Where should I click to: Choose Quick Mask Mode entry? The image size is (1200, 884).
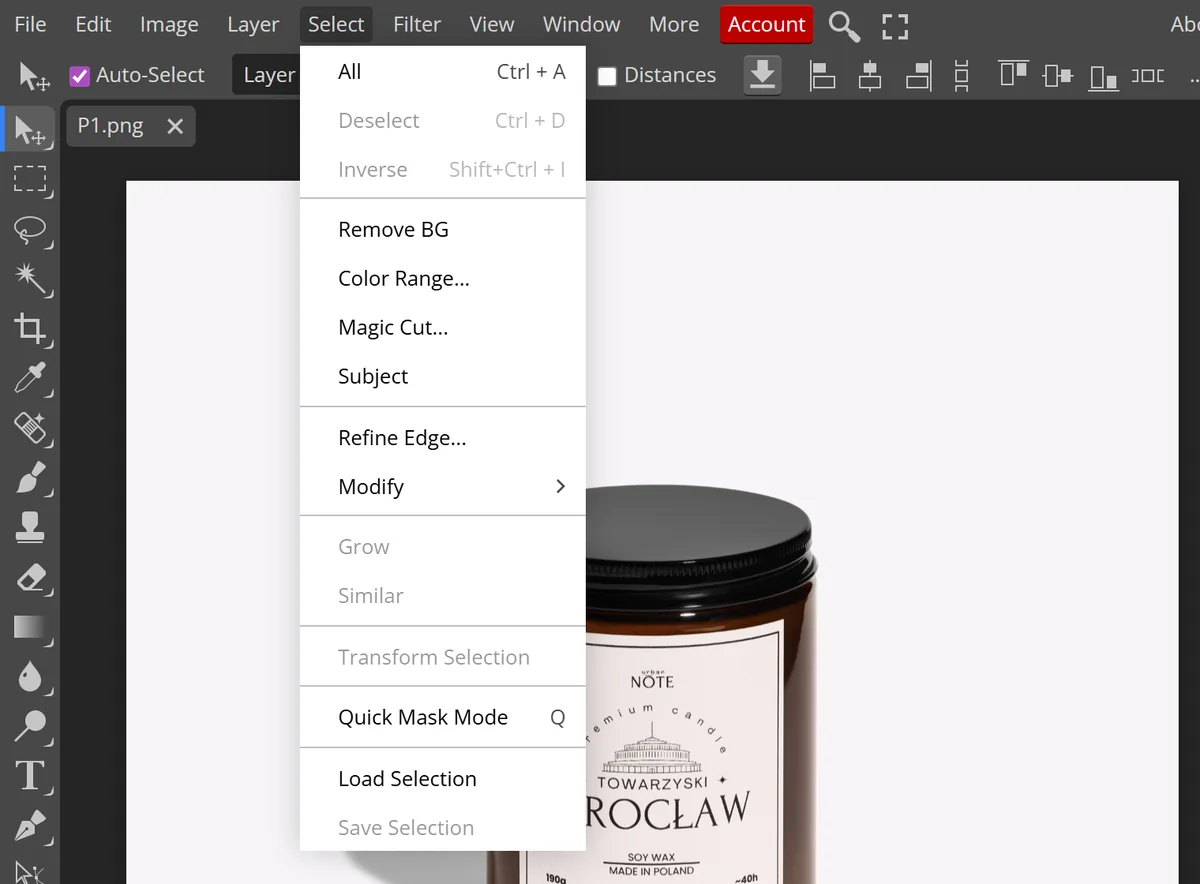pyautogui.click(x=442, y=718)
